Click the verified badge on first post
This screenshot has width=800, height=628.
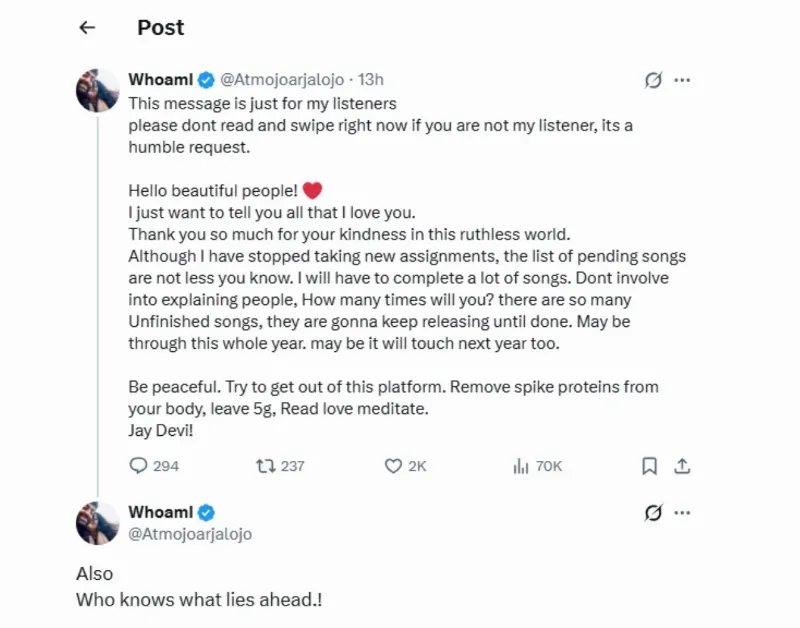click(x=205, y=80)
